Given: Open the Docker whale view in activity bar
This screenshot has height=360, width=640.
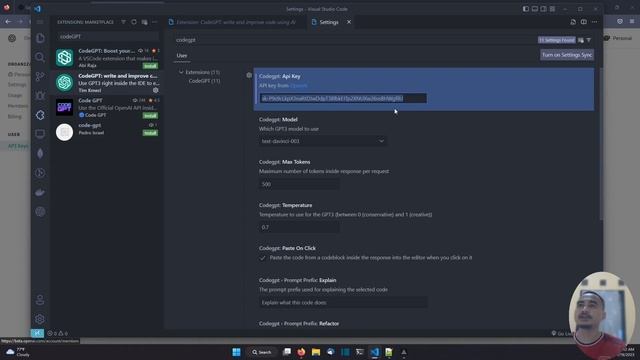Looking at the screenshot, I should [40, 192].
